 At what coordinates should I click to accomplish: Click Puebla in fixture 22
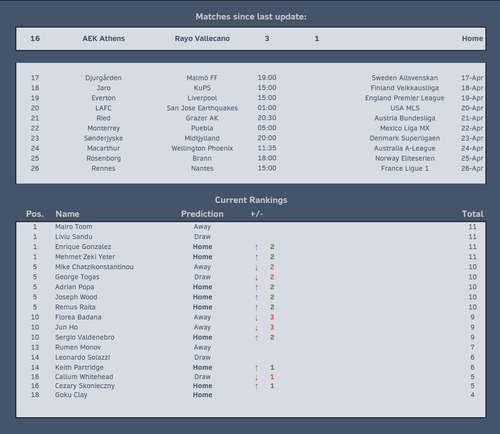tap(202, 128)
